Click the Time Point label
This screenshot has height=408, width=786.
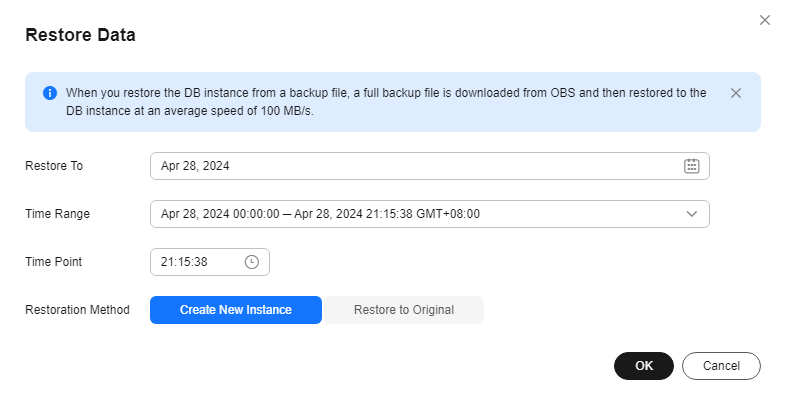coord(54,262)
